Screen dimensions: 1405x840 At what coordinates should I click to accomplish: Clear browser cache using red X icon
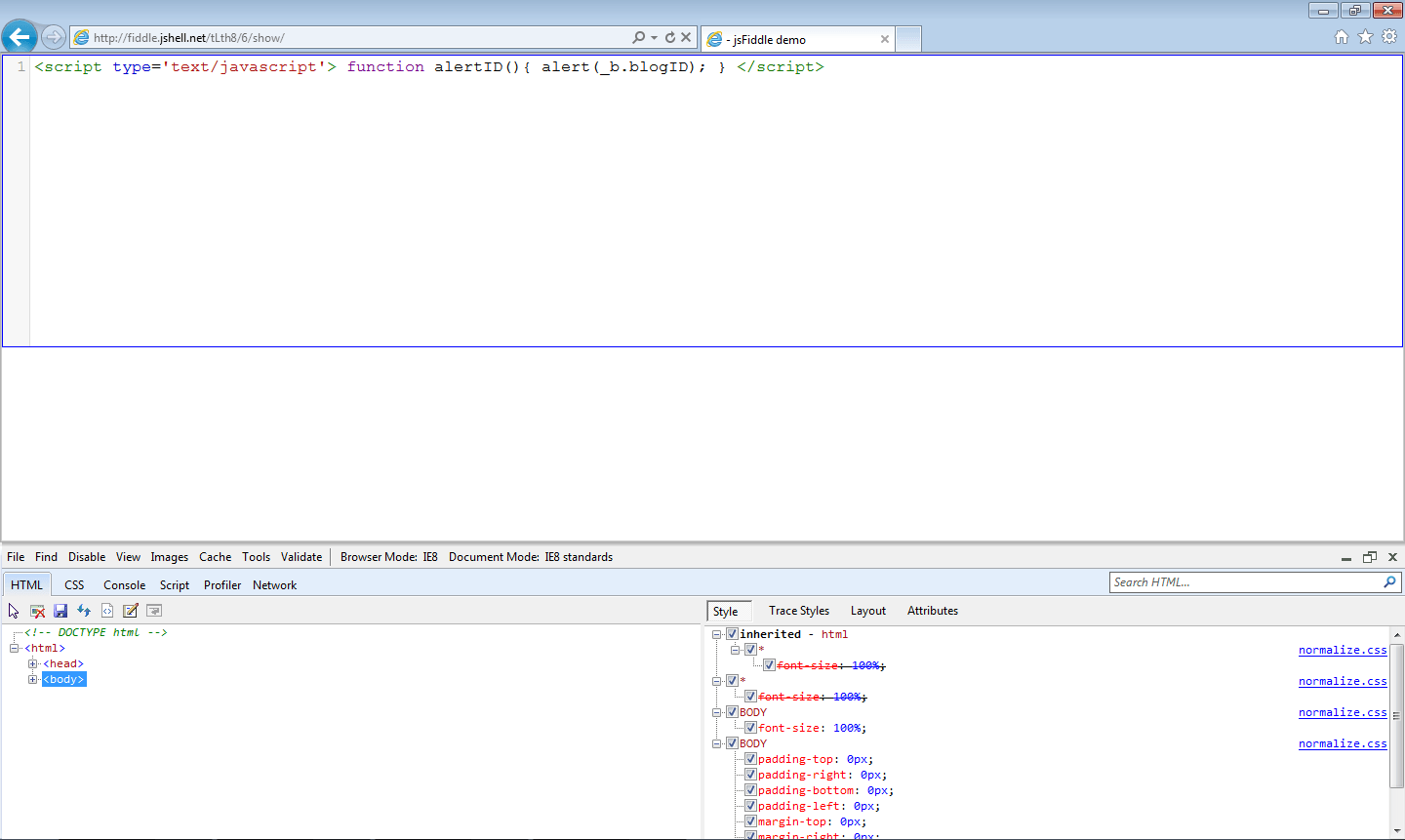point(37,611)
